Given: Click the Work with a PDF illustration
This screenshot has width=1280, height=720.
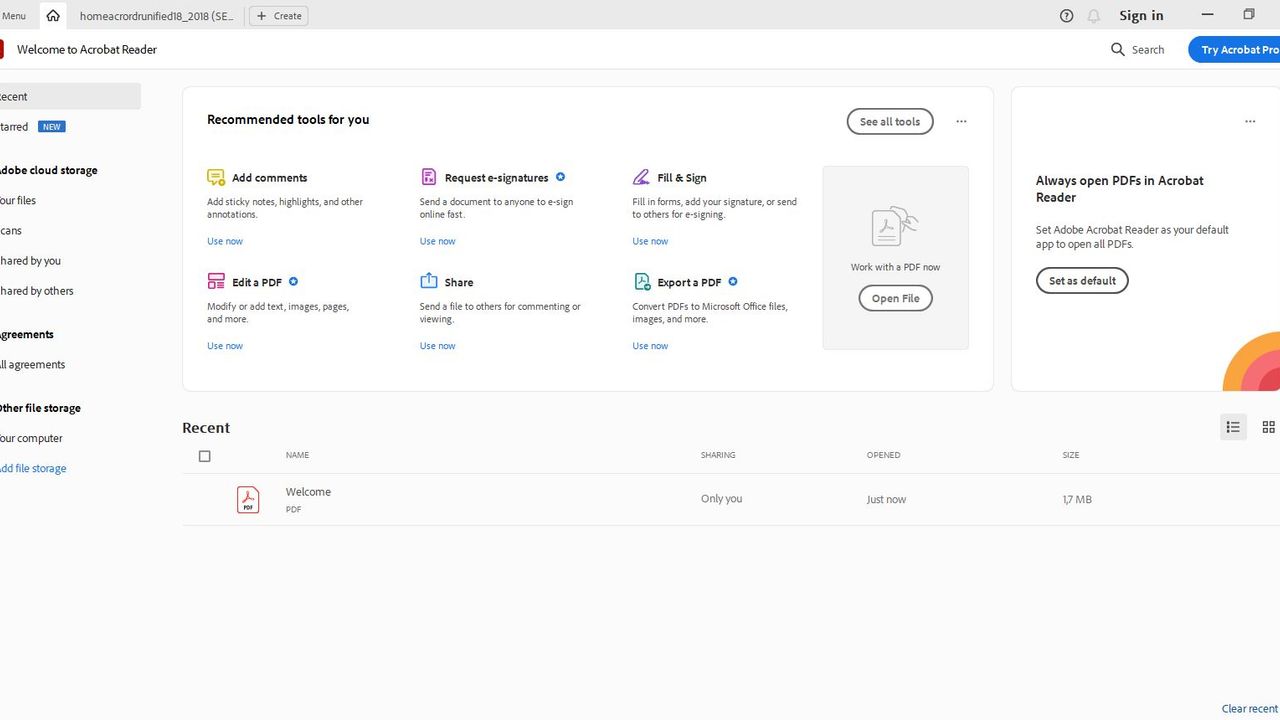Looking at the screenshot, I should (895, 227).
